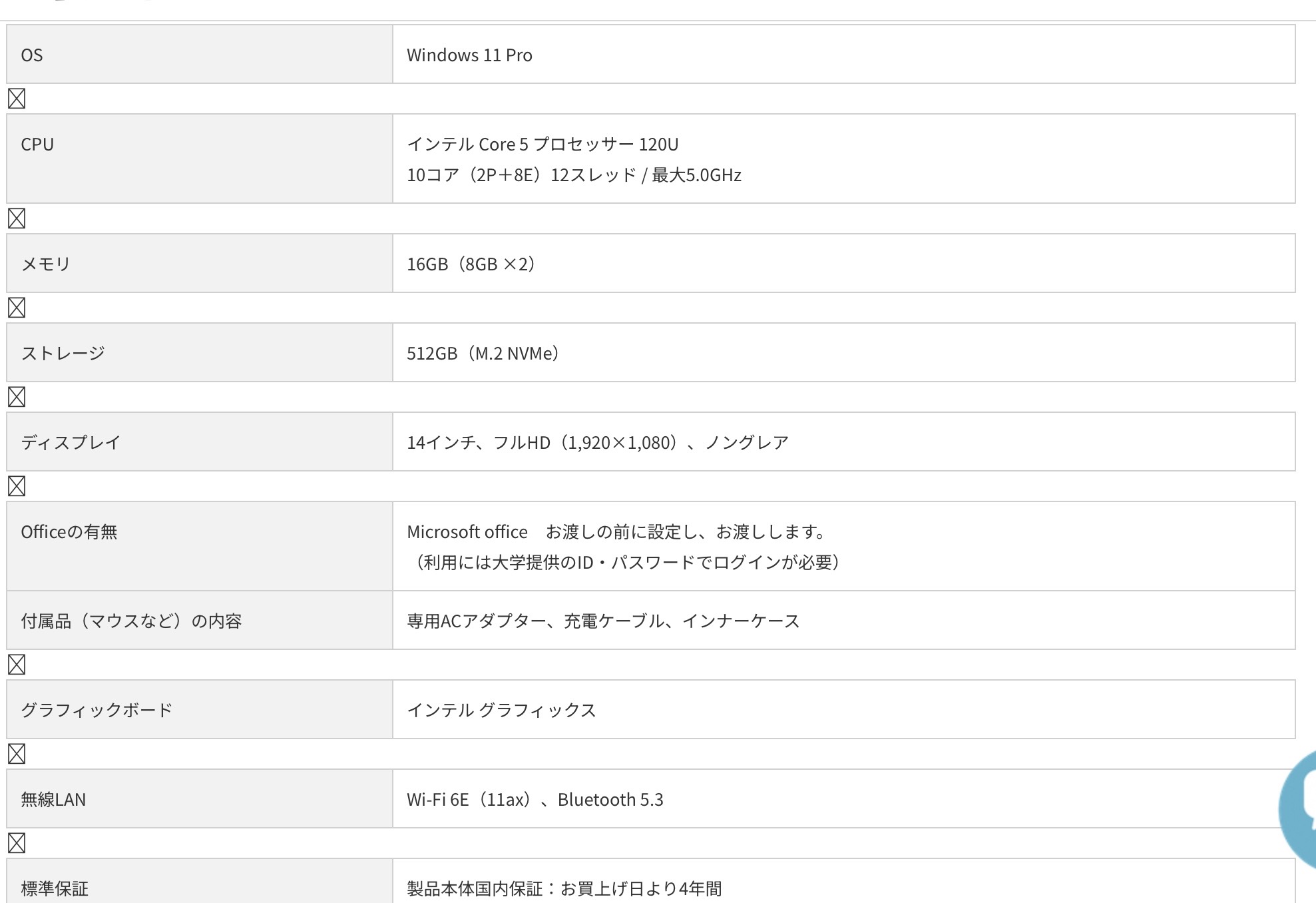Click the placeholder icon below the 付属品 row

[x=17, y=665]
